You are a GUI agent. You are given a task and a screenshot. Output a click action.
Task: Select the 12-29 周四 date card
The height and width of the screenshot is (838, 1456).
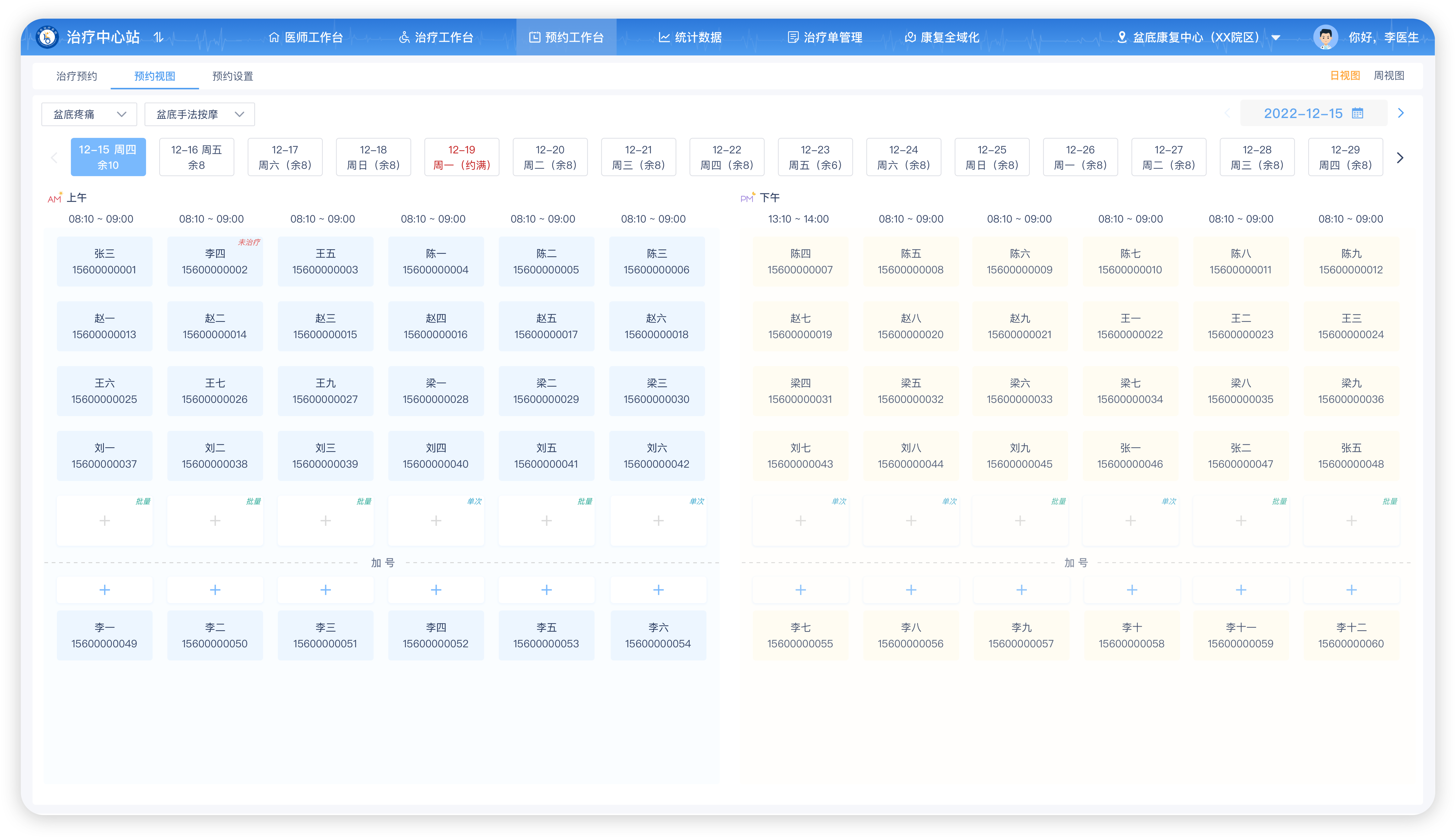[x=1346, y=157]
